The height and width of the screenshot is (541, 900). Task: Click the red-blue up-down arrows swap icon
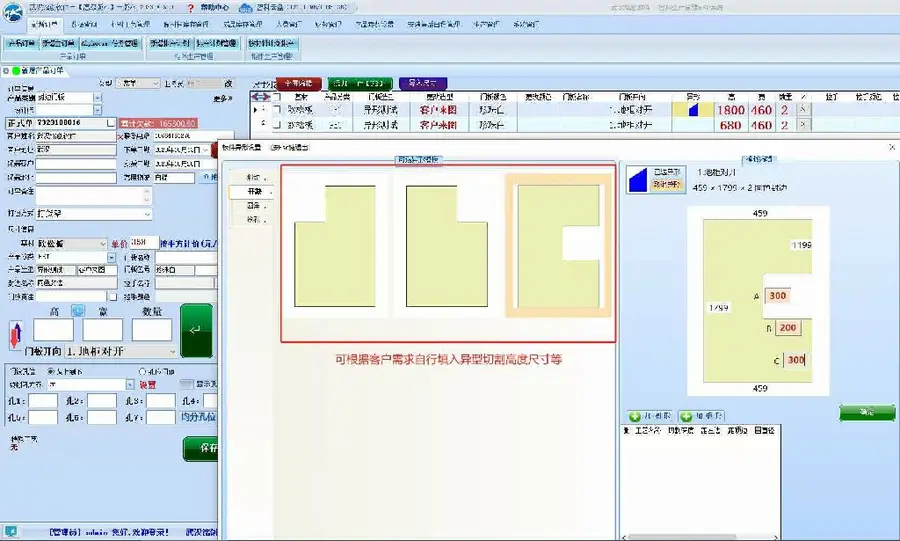click(16, 334)
